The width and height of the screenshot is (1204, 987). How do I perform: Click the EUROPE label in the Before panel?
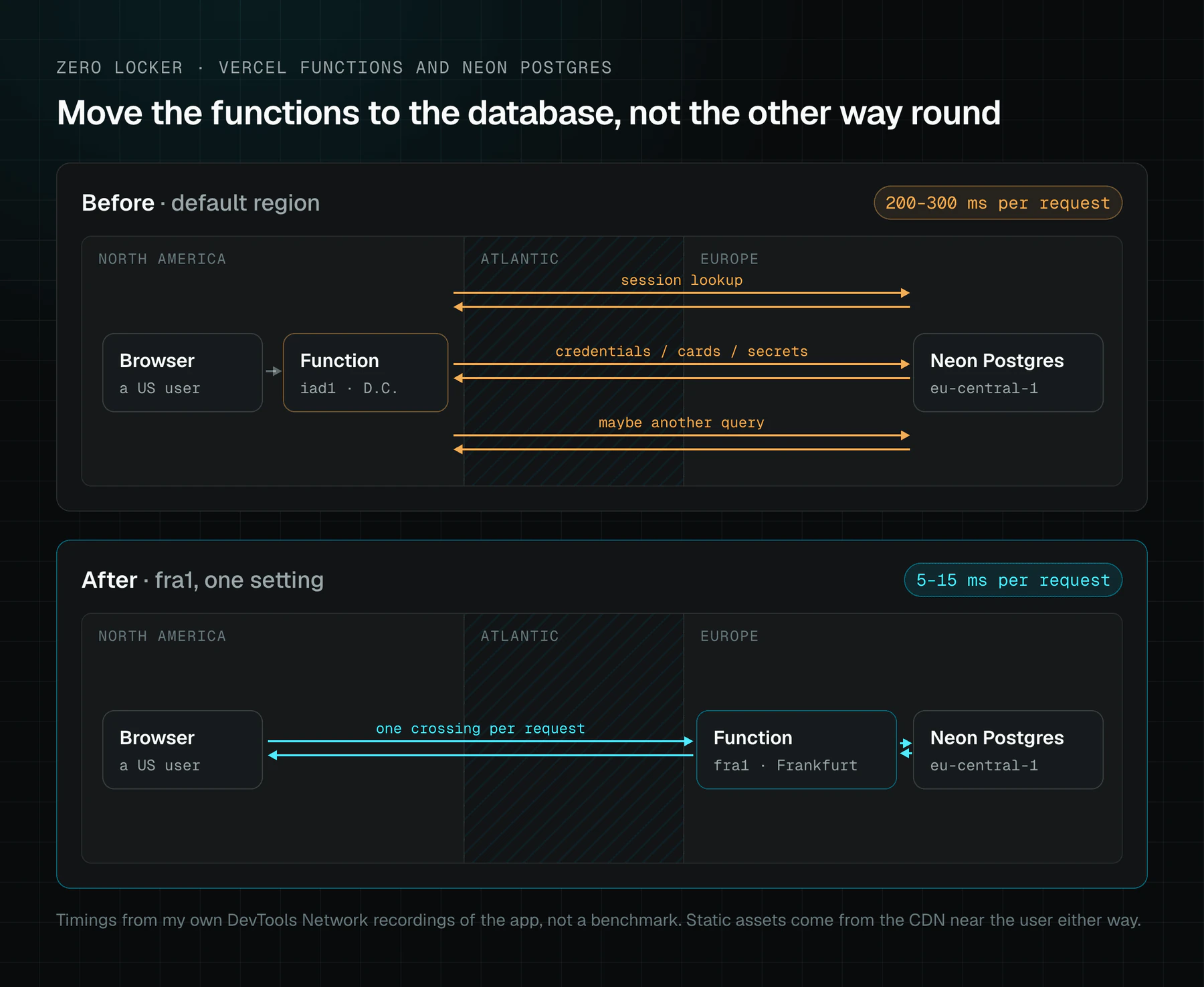point(729,259)
